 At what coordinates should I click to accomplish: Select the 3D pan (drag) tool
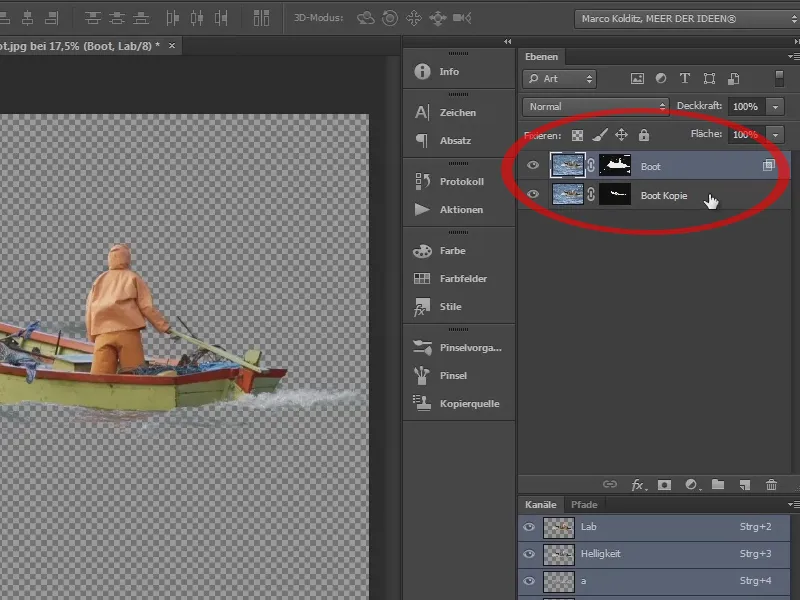pyautogui.click(x=414, y=18)
